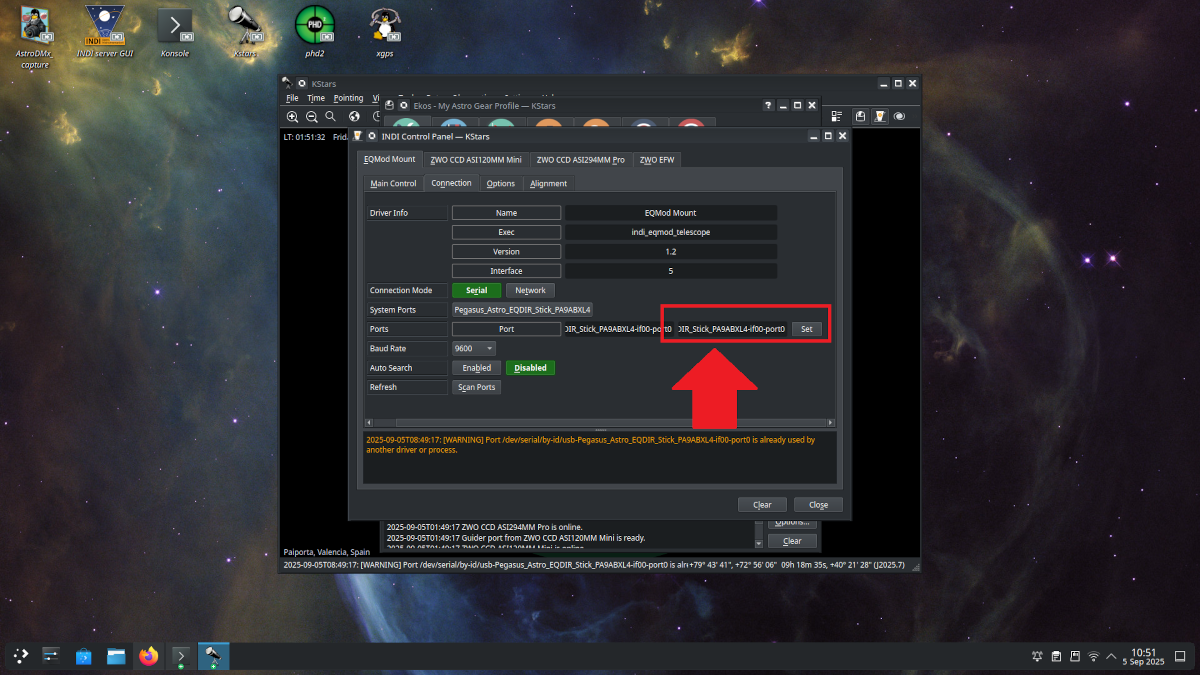The image size is (1200, 675).
Task: Click the Clear button in the Ekos window
Action: pos(792,541)
